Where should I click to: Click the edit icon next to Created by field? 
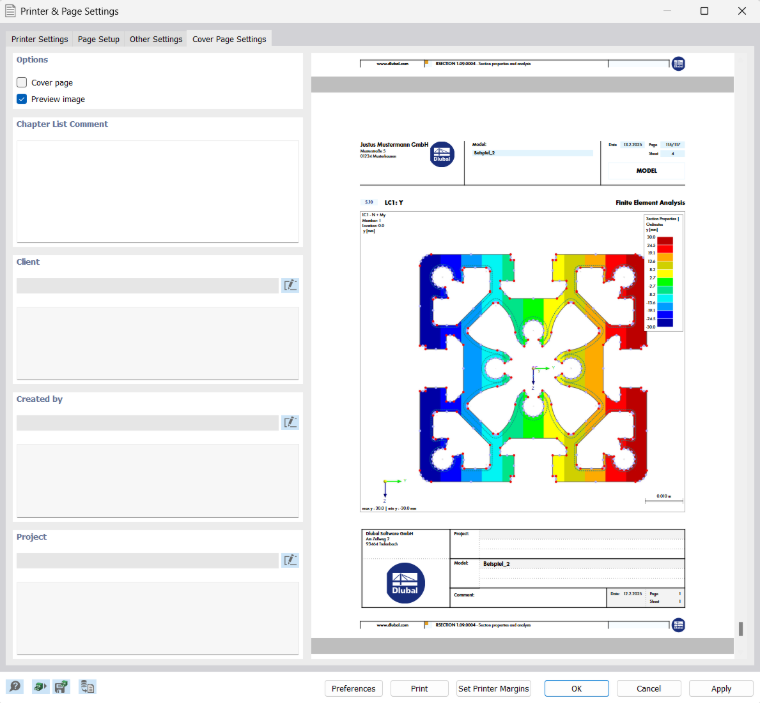290,422
